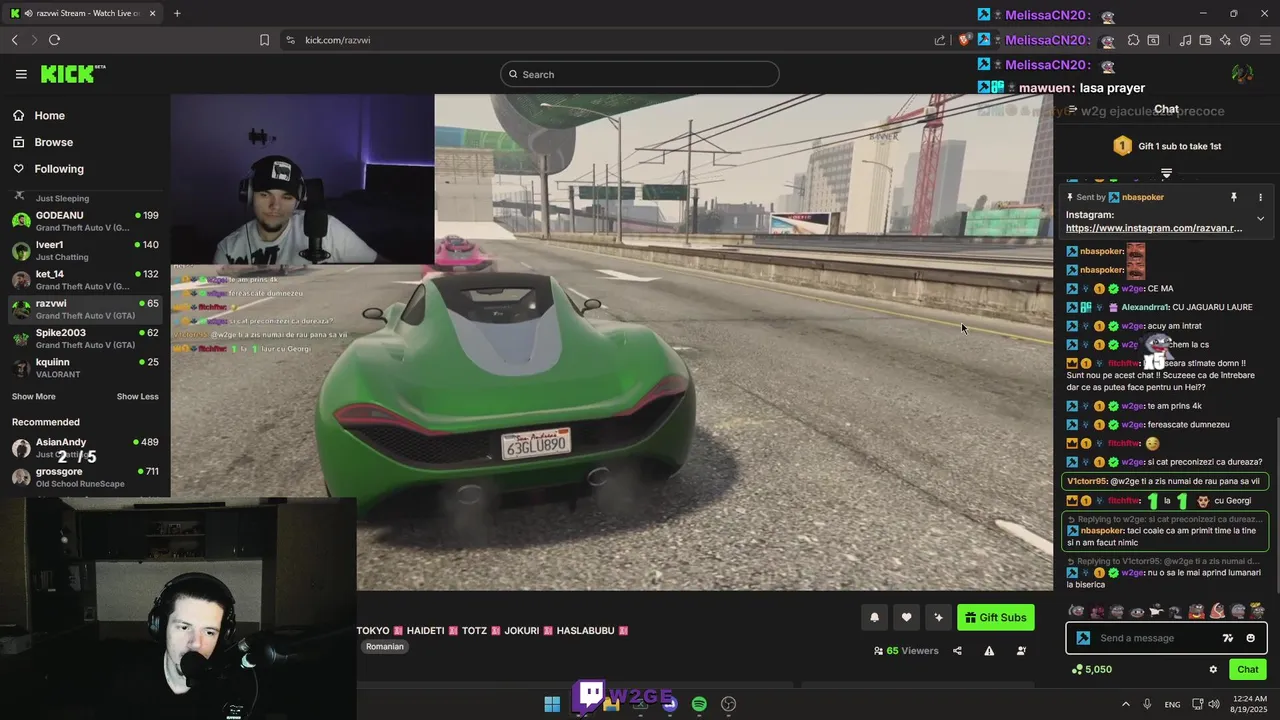Click the sparkle button beside Gift Subs
Screen dimensions: 1280x720
point(938,617)
